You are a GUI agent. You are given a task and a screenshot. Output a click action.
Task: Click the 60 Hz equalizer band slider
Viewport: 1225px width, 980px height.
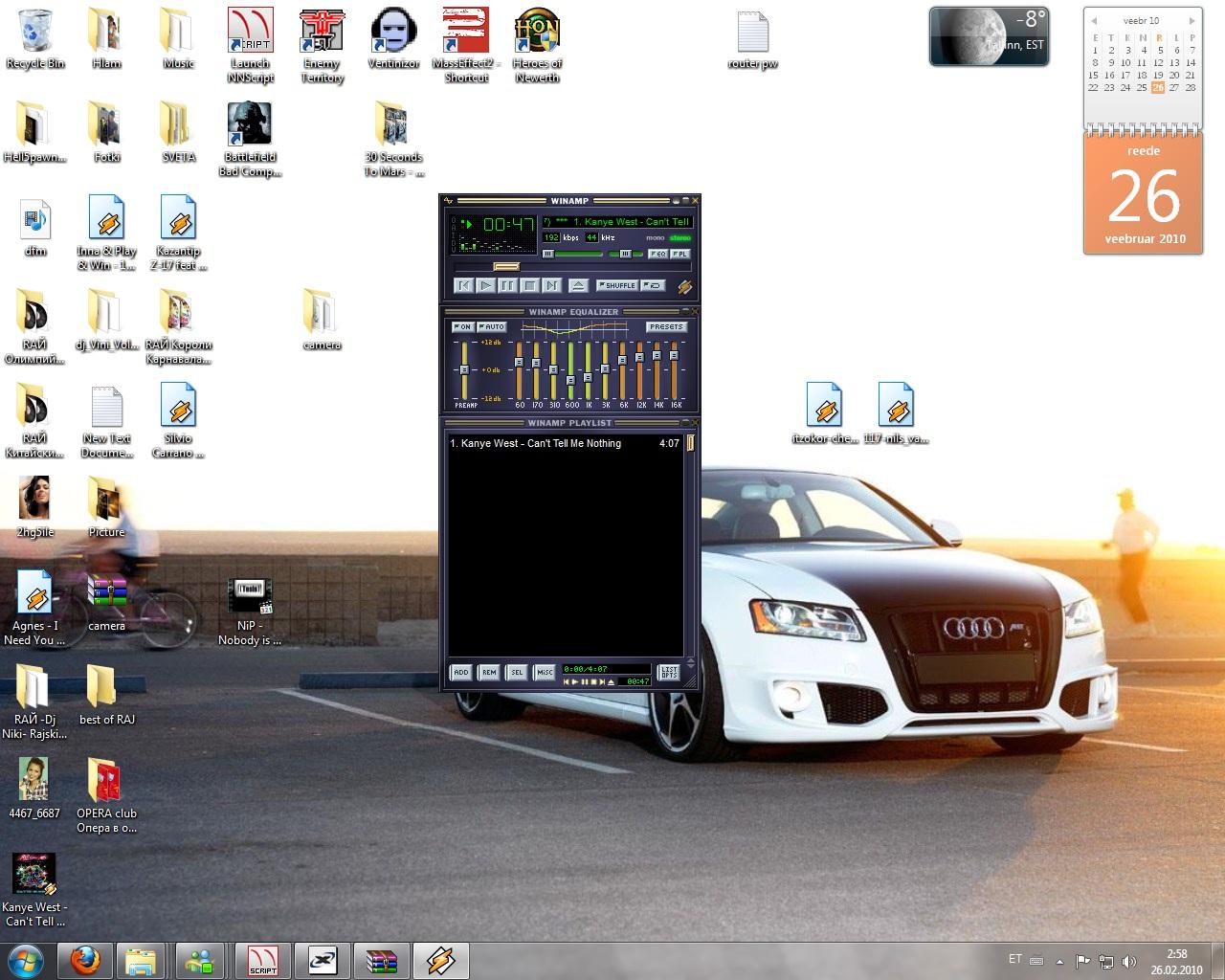click(x=519, y=369)
